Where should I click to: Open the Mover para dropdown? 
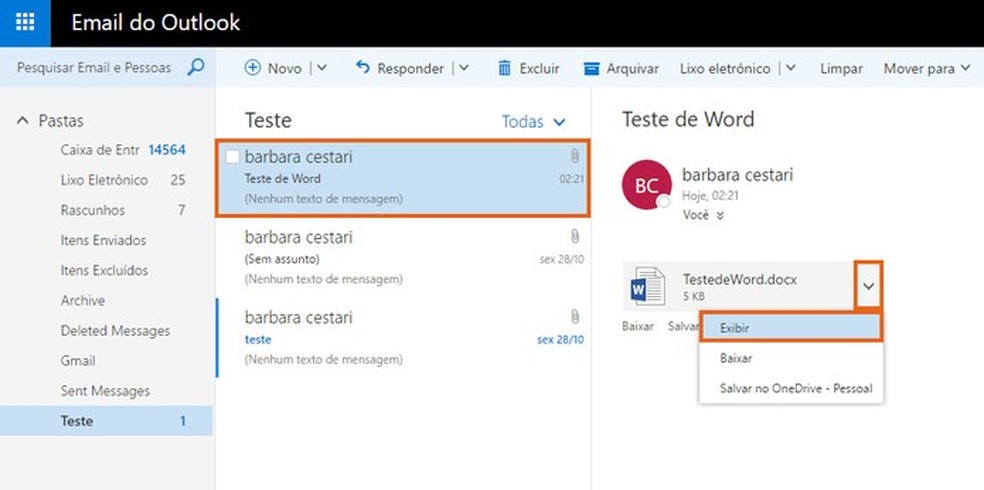927,68
